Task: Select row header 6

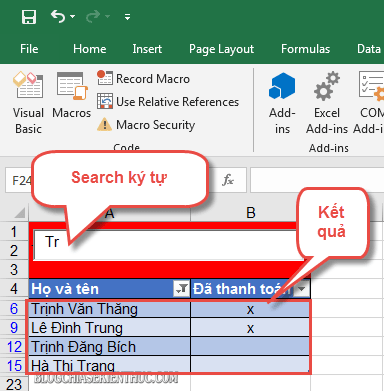Action: [x=14, y=309]
